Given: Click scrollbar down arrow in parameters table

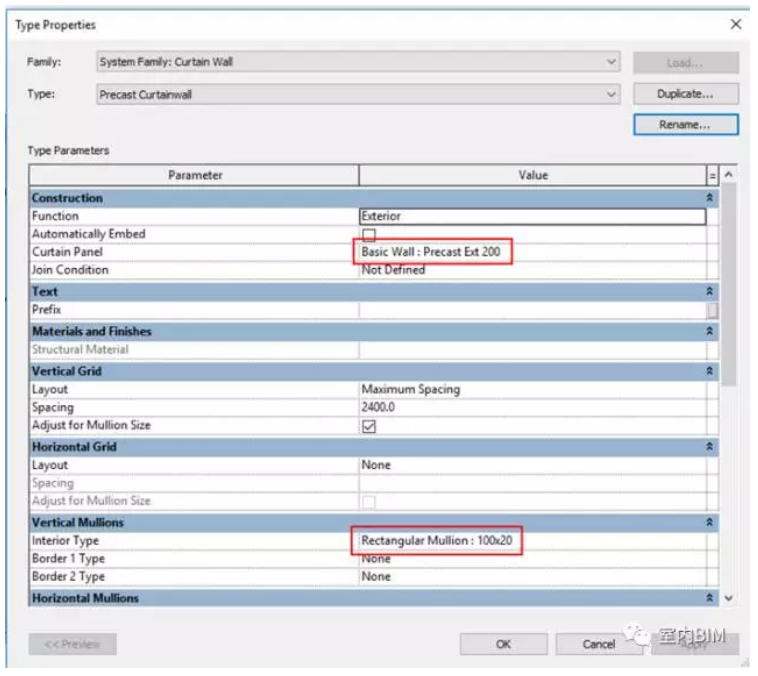Looking at the screenshot, I should 729,598.
